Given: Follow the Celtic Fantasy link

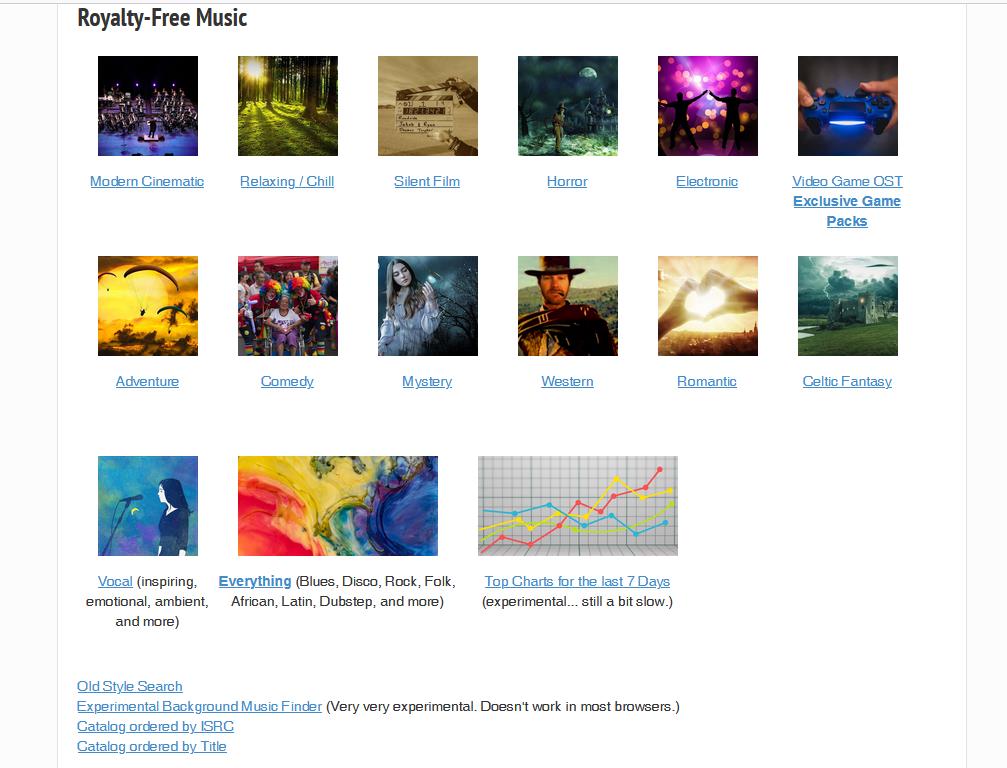Looking at the screenshot, I should coord(847,381).
